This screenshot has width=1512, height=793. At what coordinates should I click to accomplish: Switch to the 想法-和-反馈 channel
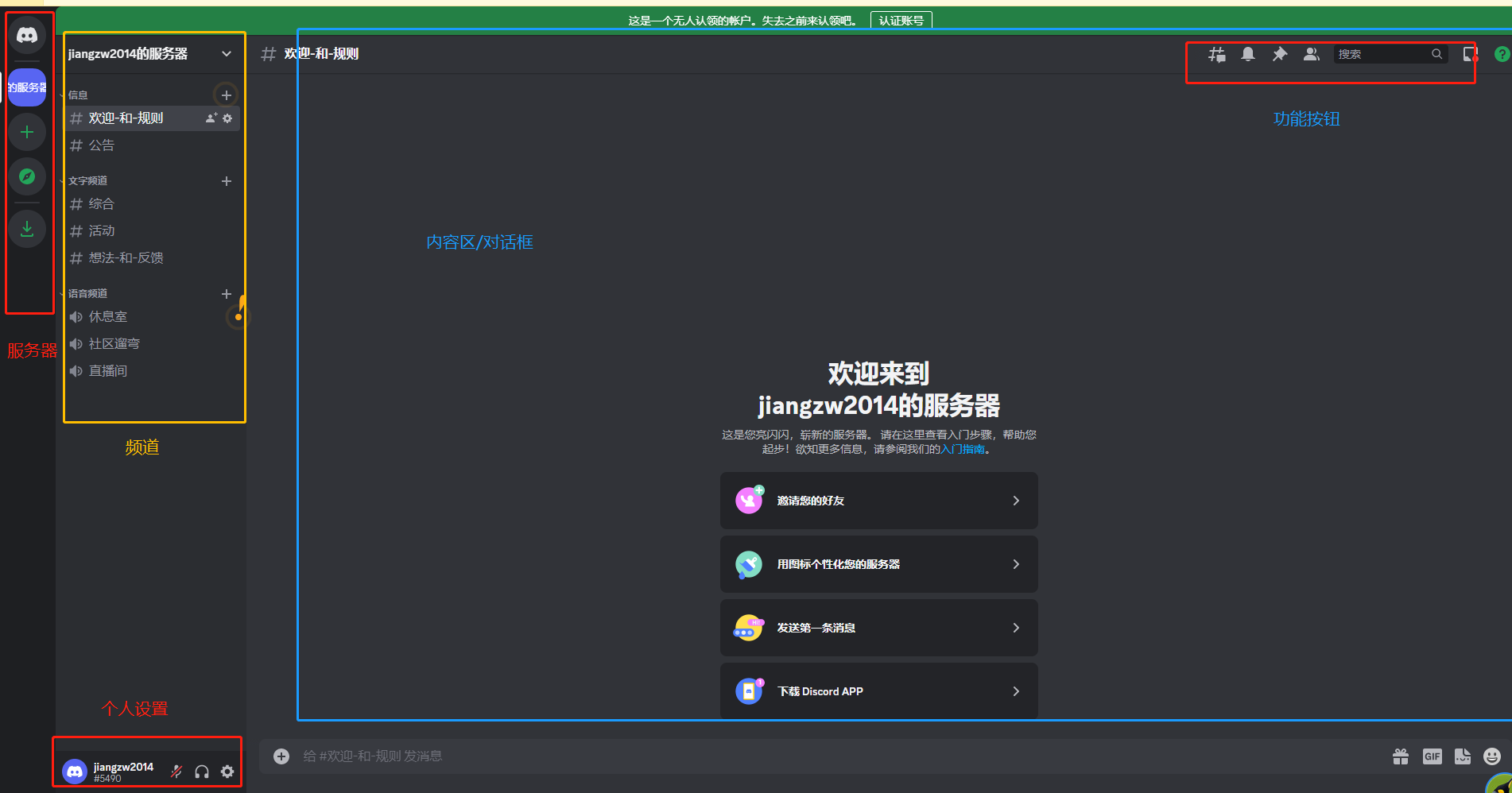(152, 258)
